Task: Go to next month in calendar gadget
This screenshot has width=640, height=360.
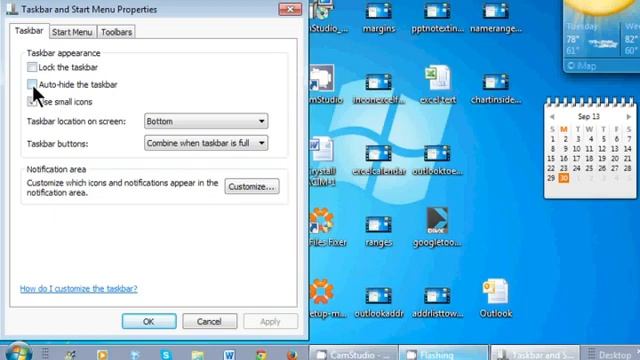Action: point(628,117)
